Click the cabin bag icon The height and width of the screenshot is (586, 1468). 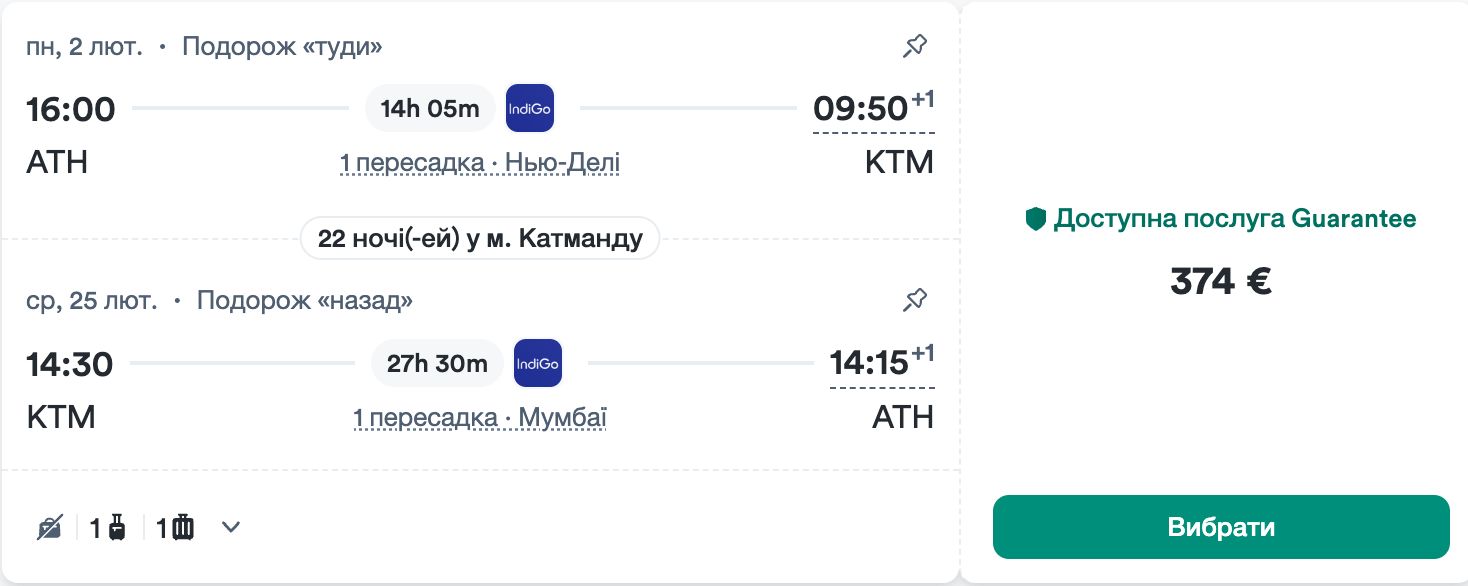(116, 527)
